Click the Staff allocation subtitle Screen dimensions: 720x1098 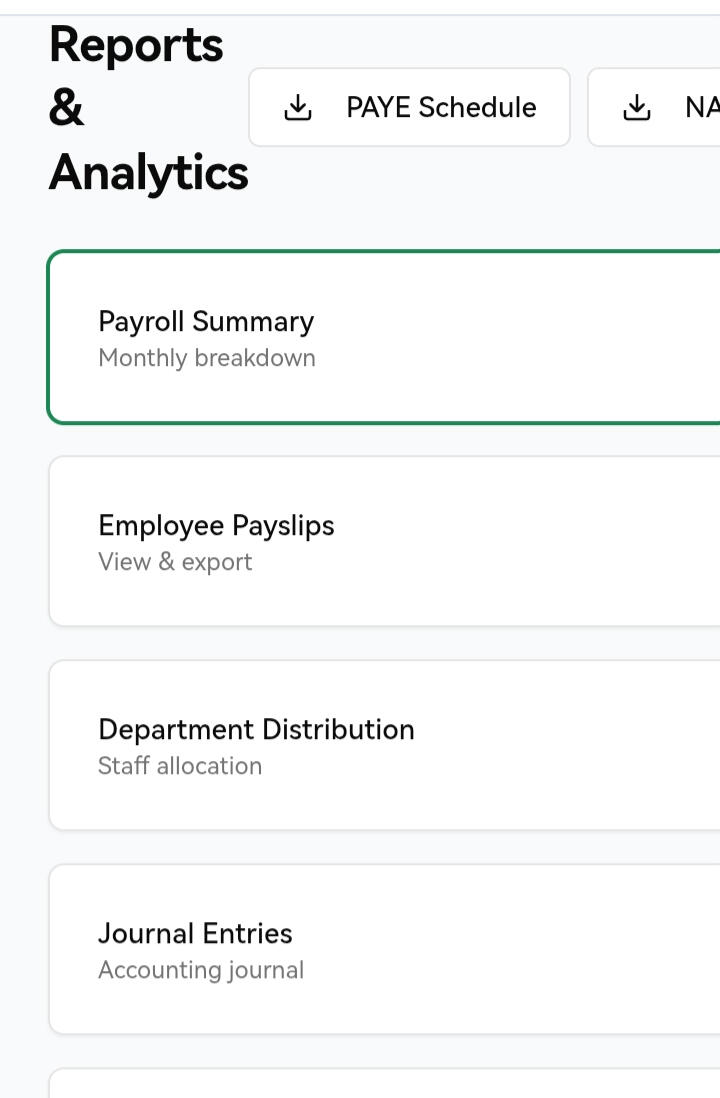point(180,766)
